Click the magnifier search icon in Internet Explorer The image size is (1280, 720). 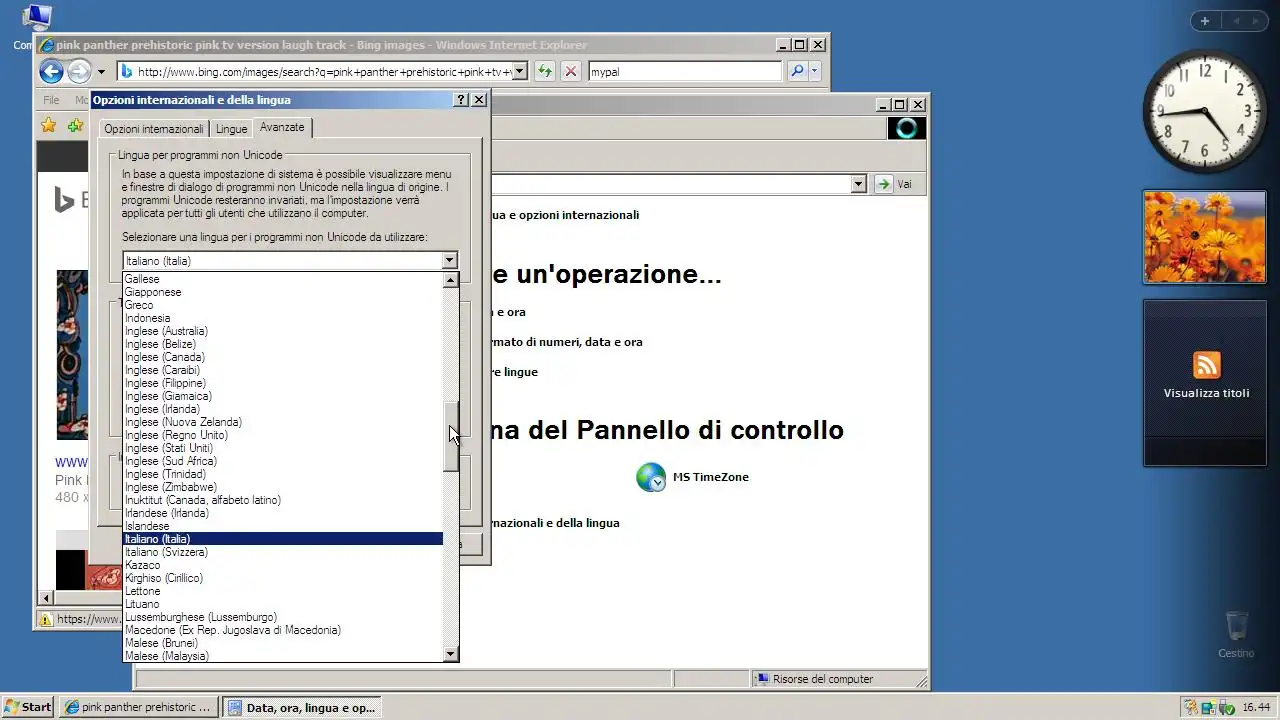(x=797, y=71)
